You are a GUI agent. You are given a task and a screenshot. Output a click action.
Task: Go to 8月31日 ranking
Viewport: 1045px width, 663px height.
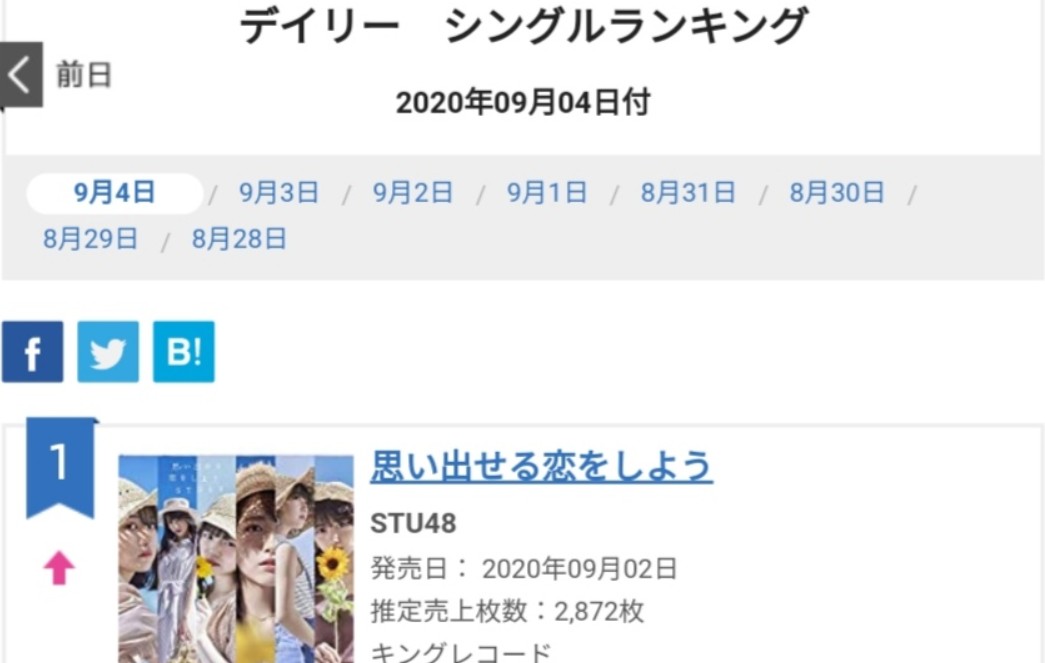[688, 193]
